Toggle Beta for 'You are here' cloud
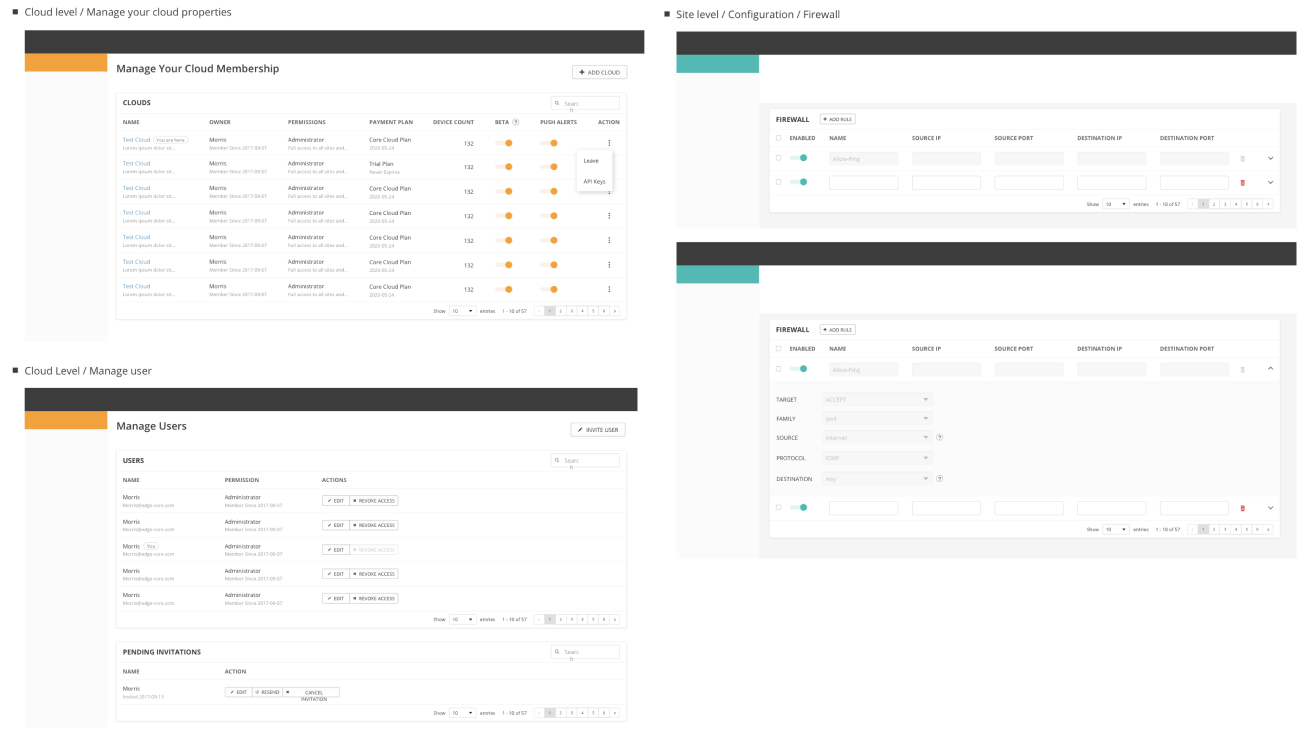The image size is (1310, 743). pos(504,143)
